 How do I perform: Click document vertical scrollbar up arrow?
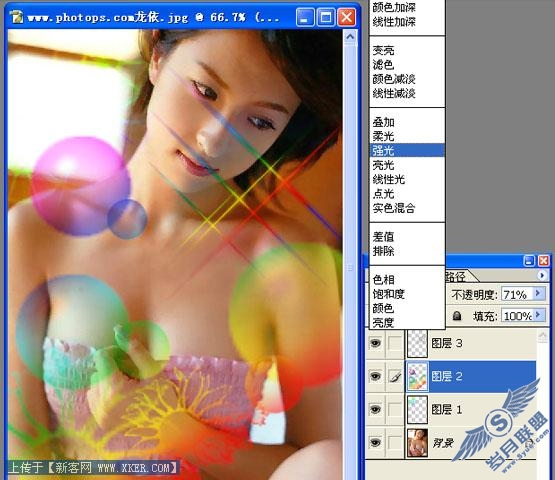[x=350, y=36]
